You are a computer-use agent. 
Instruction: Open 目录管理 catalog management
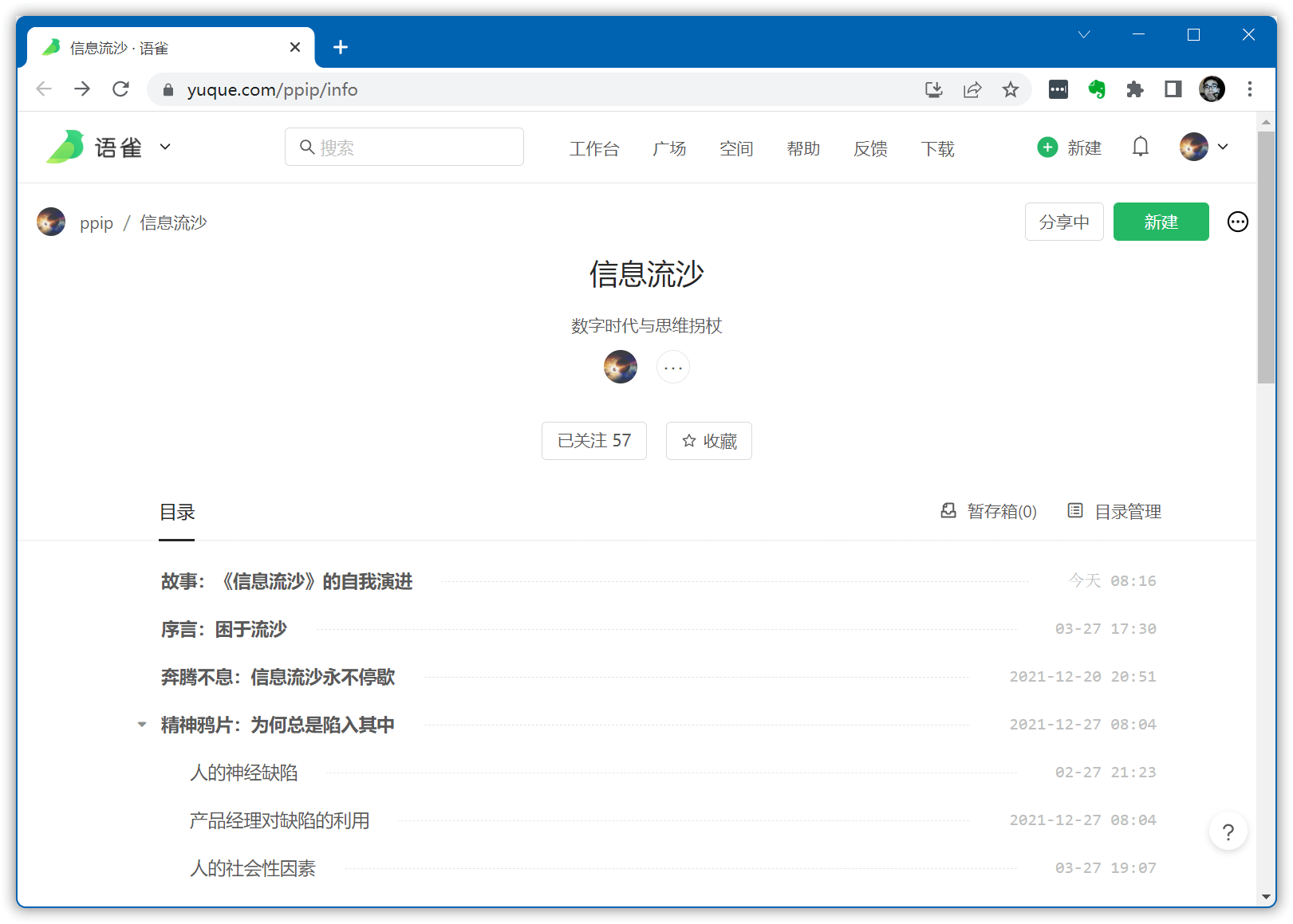point(1114,511)
